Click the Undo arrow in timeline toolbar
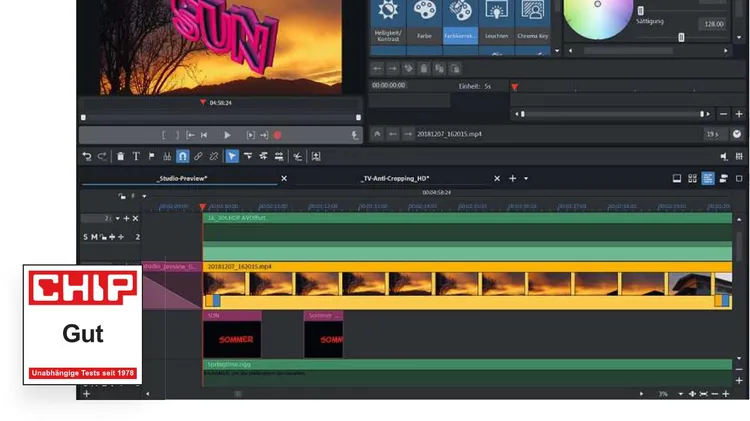Image resolution: width=750 pixels, height=421 pixels. pyautogui.click(x=87, y=156)
